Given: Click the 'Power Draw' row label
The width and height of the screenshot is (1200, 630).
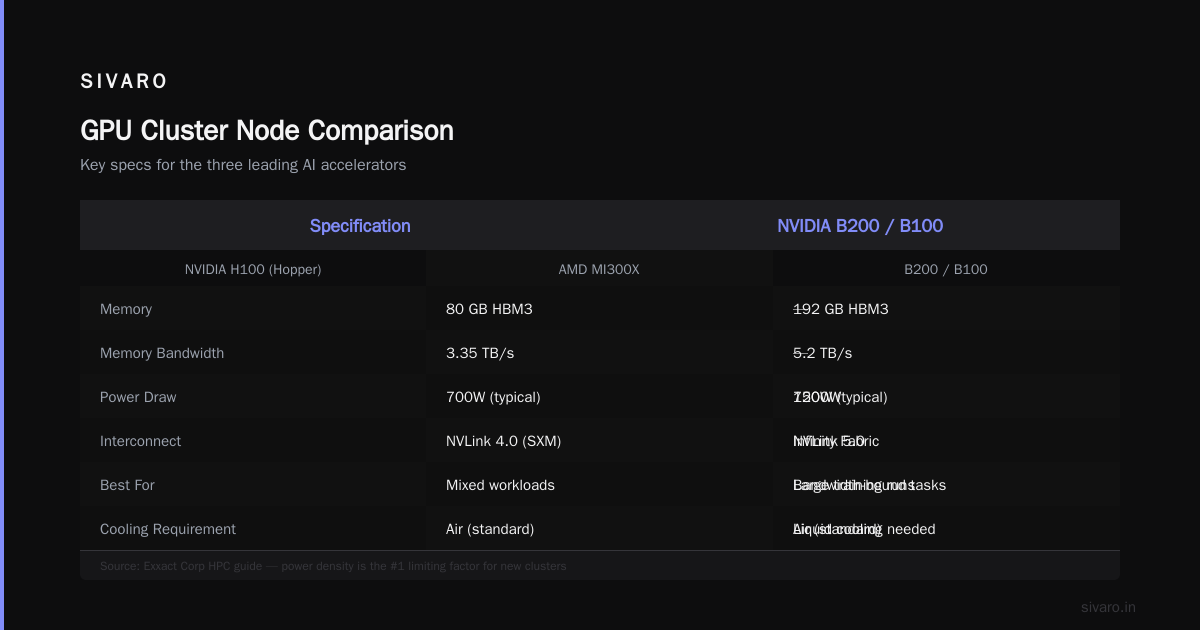Looking at the screenshot, I should (x=138, y=397).
